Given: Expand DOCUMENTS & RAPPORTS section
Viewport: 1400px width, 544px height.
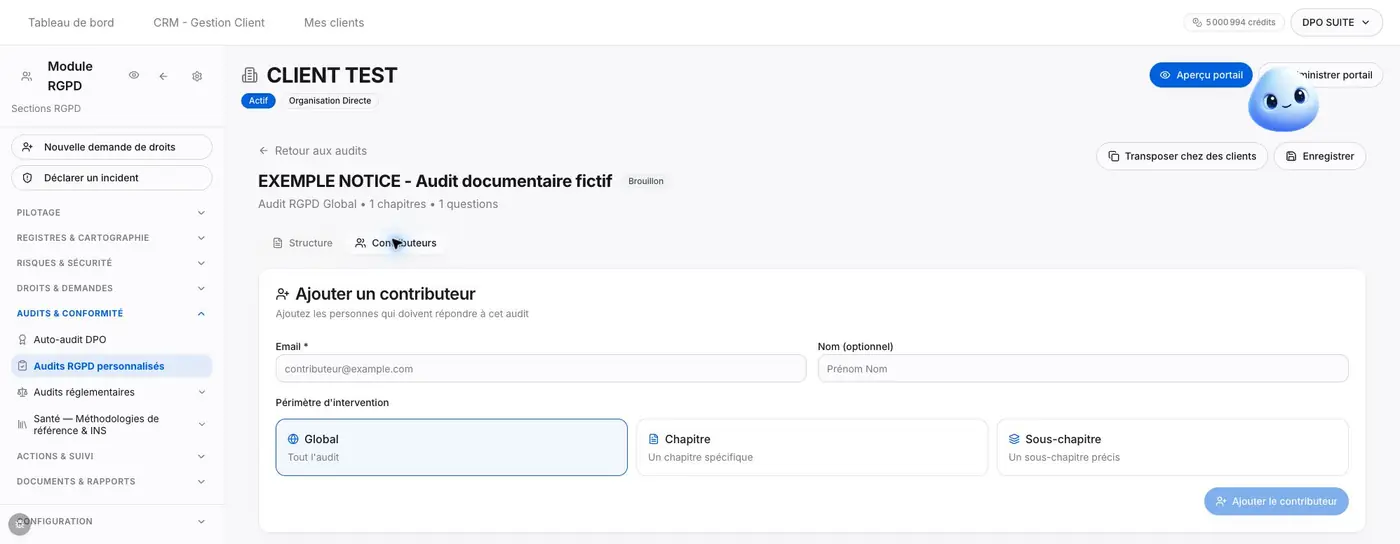Looking at the screenshot, I should point(112,481).
